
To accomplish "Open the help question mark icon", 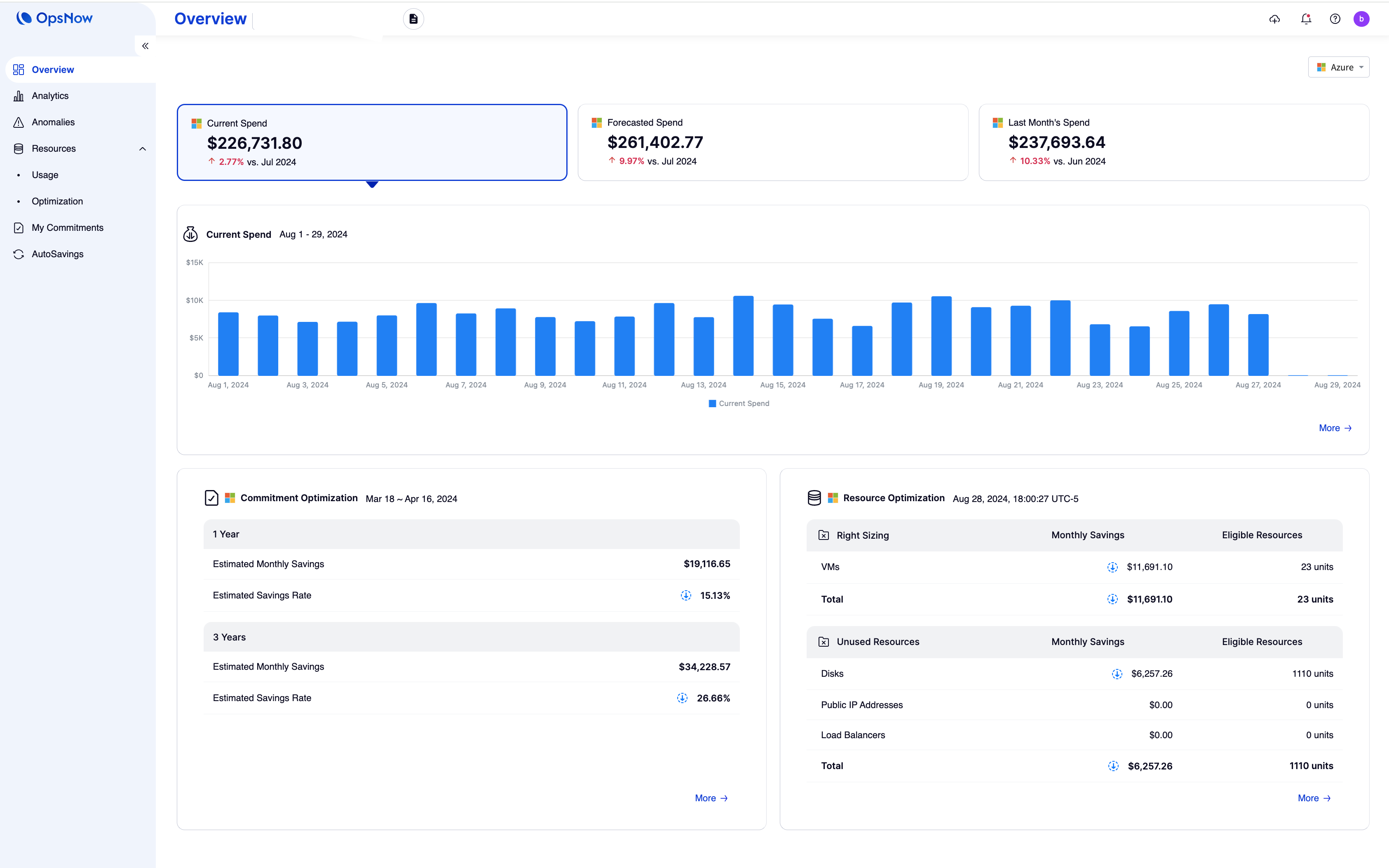I will point(1335,19).
